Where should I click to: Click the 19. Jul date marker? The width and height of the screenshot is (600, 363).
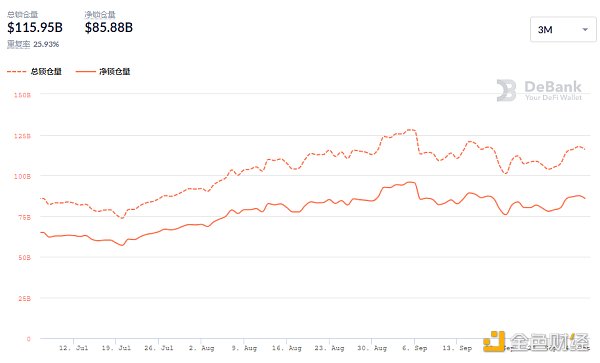point(116,348)
